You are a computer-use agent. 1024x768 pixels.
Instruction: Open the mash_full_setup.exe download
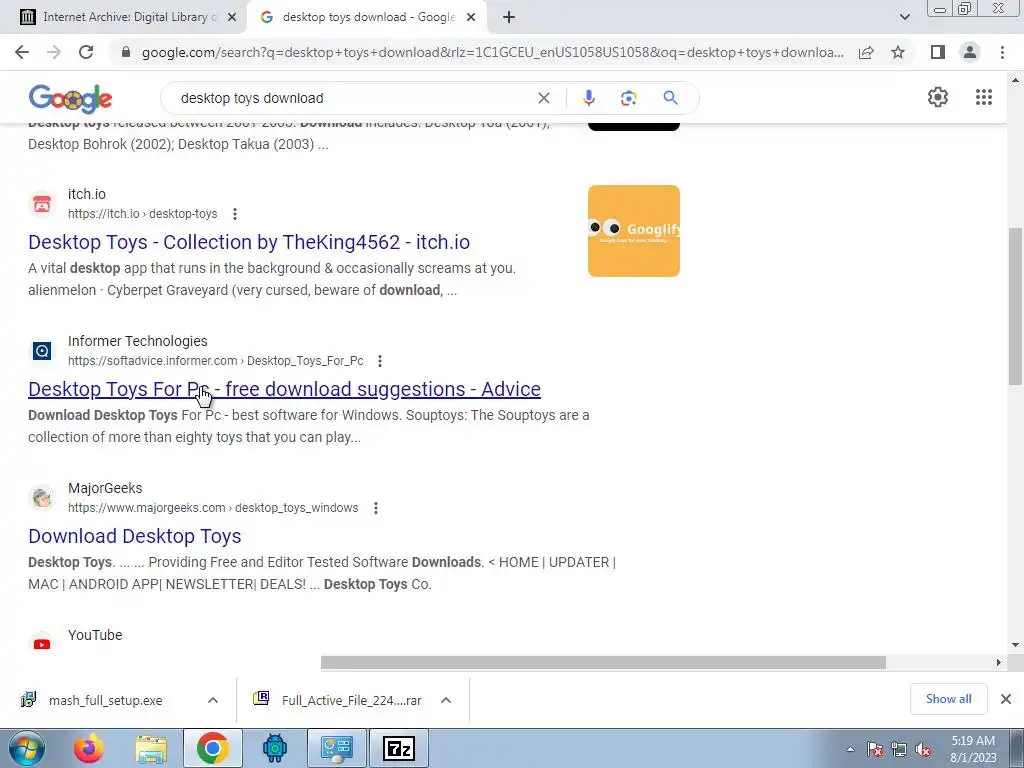(106, 700)
